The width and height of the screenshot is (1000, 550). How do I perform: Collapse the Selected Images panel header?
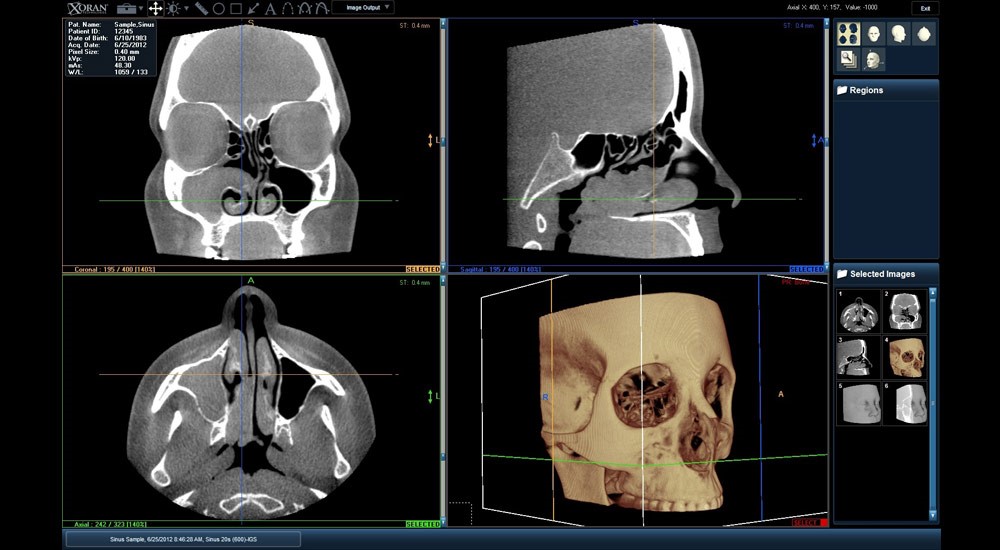[886, 273]
